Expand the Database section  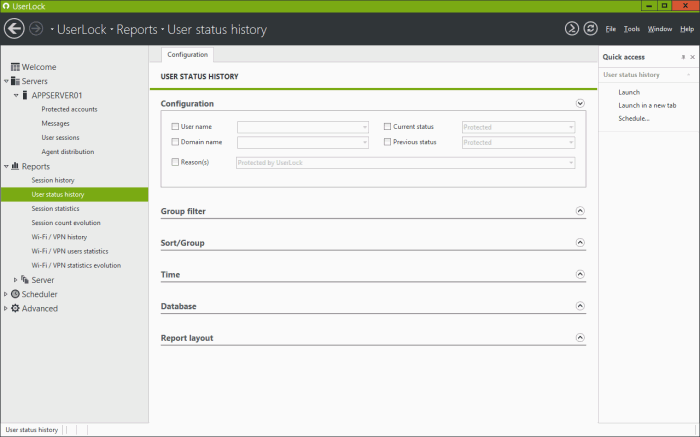click(x=580, y=306)
